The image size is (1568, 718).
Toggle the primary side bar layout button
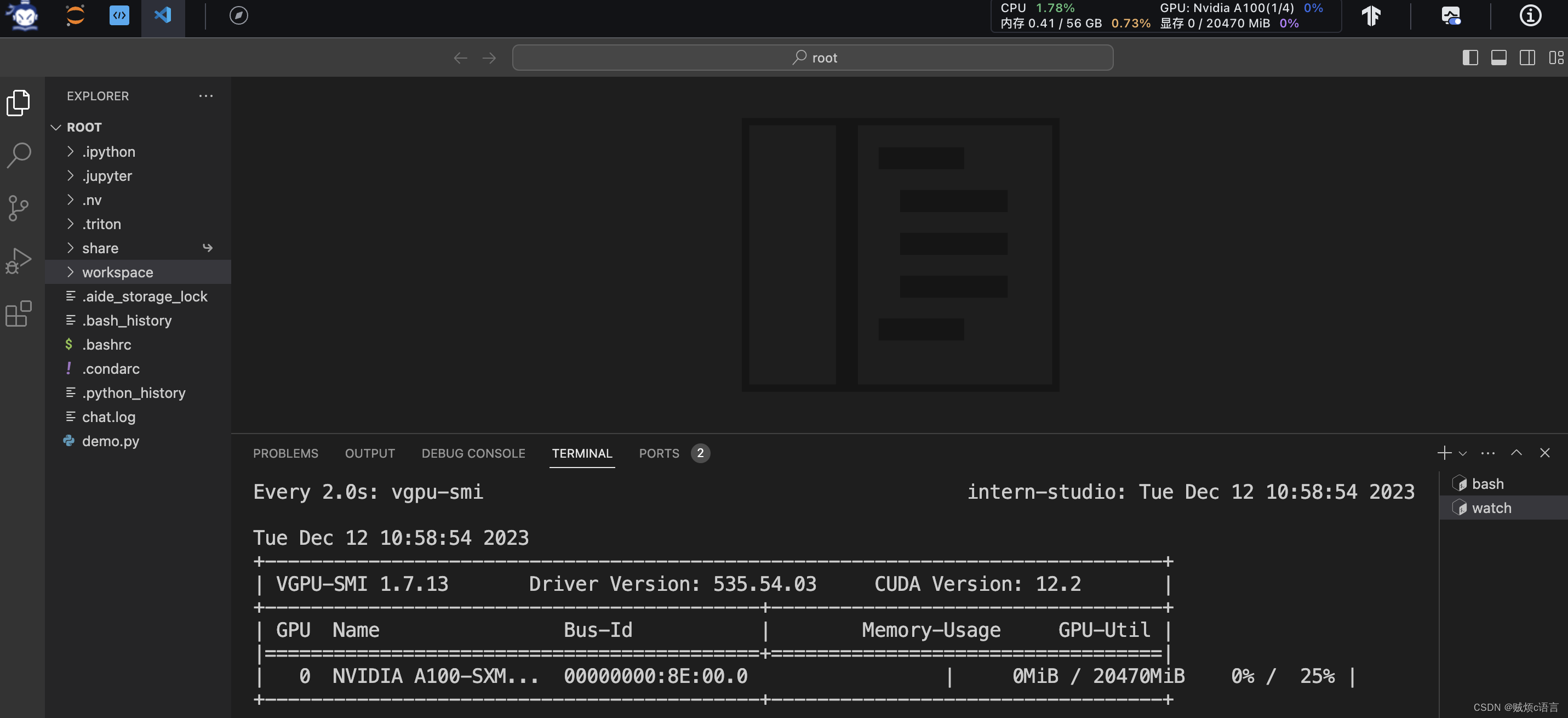(1470, 58)
